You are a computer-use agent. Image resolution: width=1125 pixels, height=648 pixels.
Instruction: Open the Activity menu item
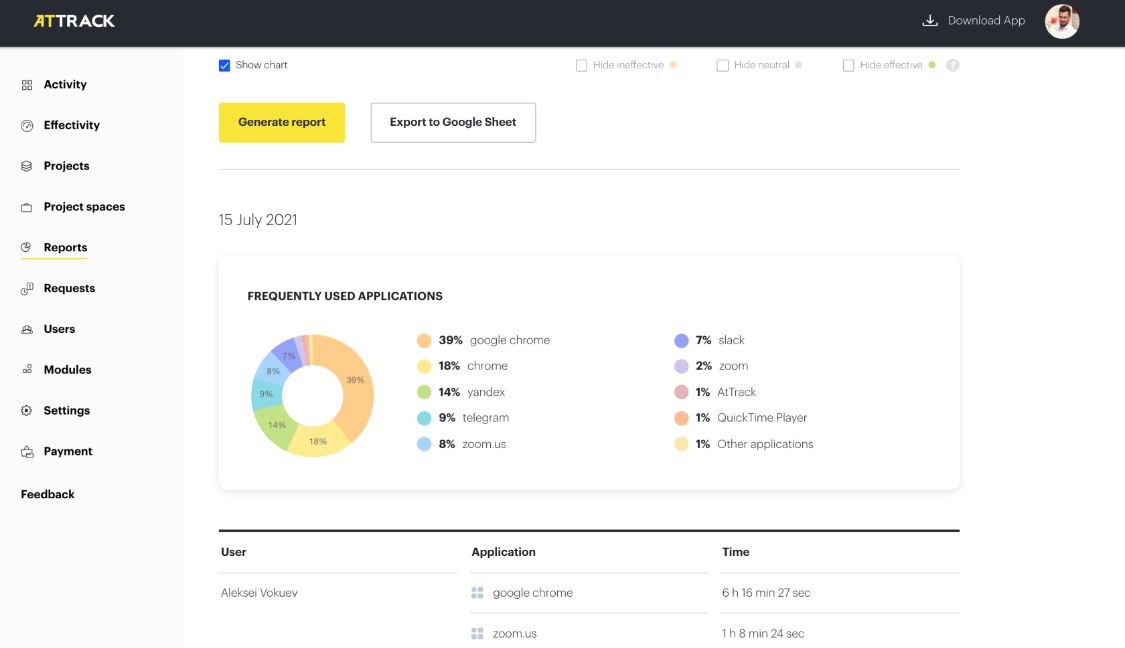[65, 85]
